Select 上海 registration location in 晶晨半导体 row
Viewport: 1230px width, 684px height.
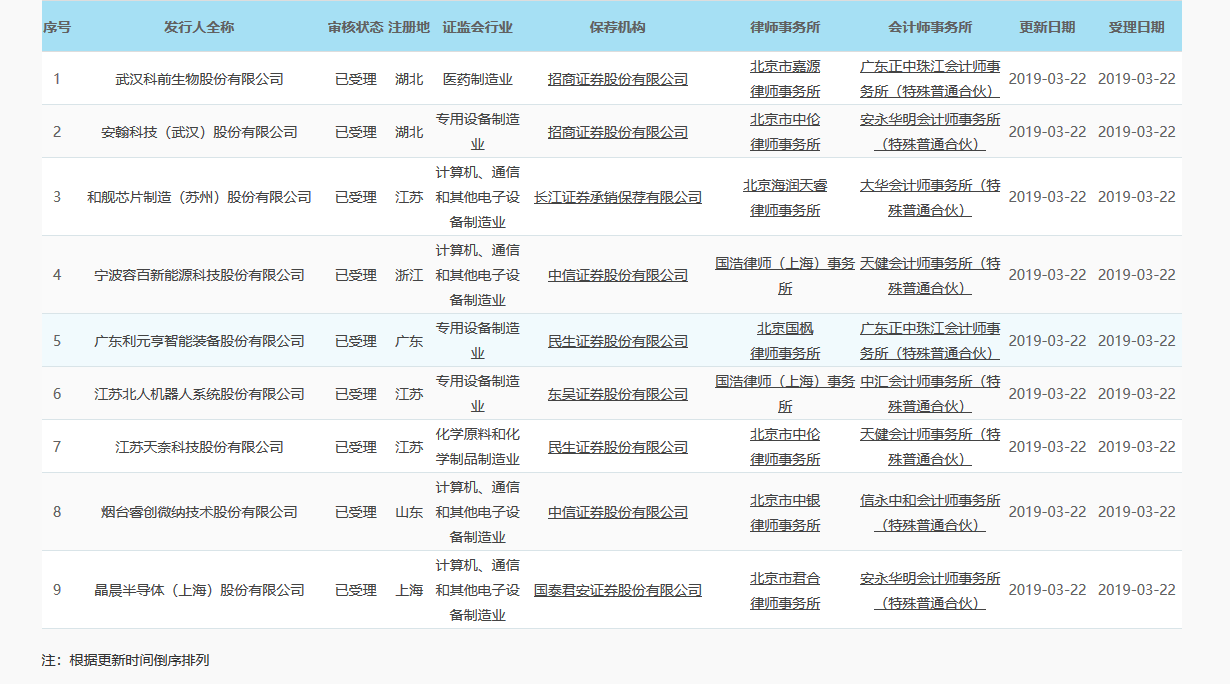409,590
